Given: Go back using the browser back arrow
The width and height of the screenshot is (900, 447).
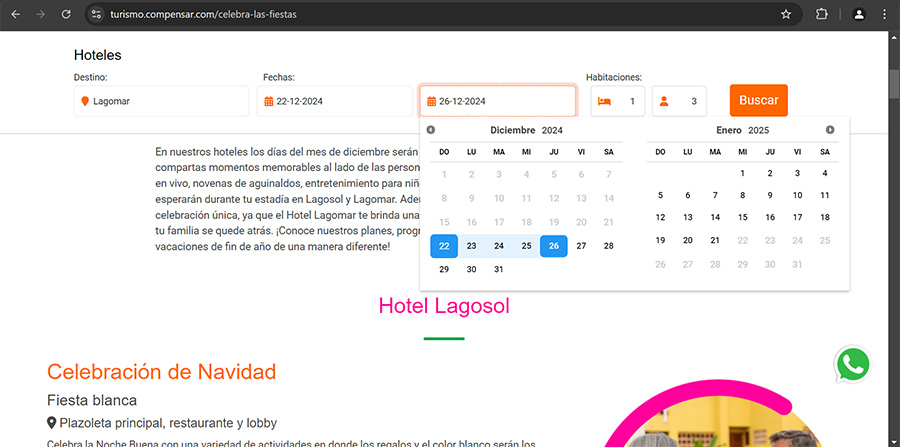Looking at the screenshot, I should click(x=15, y=14).
